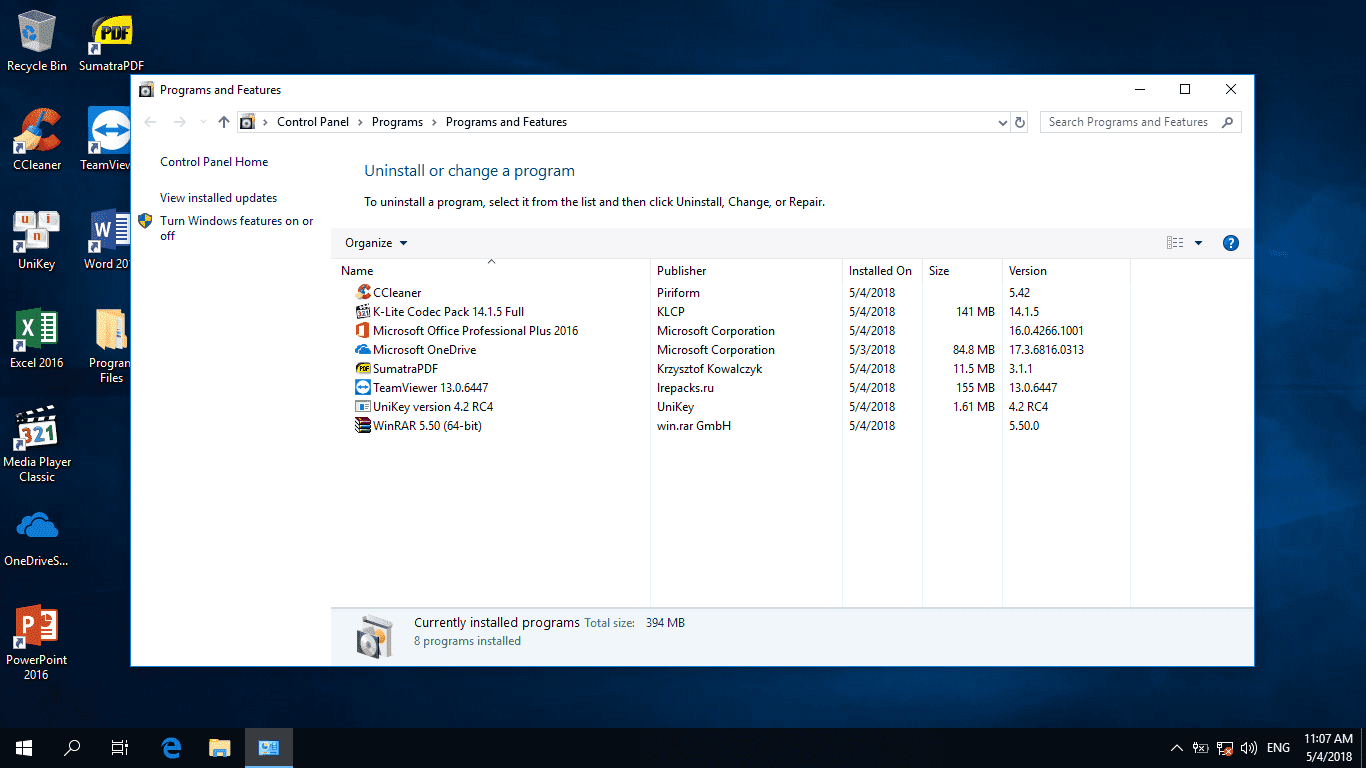
Task: Select the 'KLCP' publisher cell
Action: pos(671,312)
